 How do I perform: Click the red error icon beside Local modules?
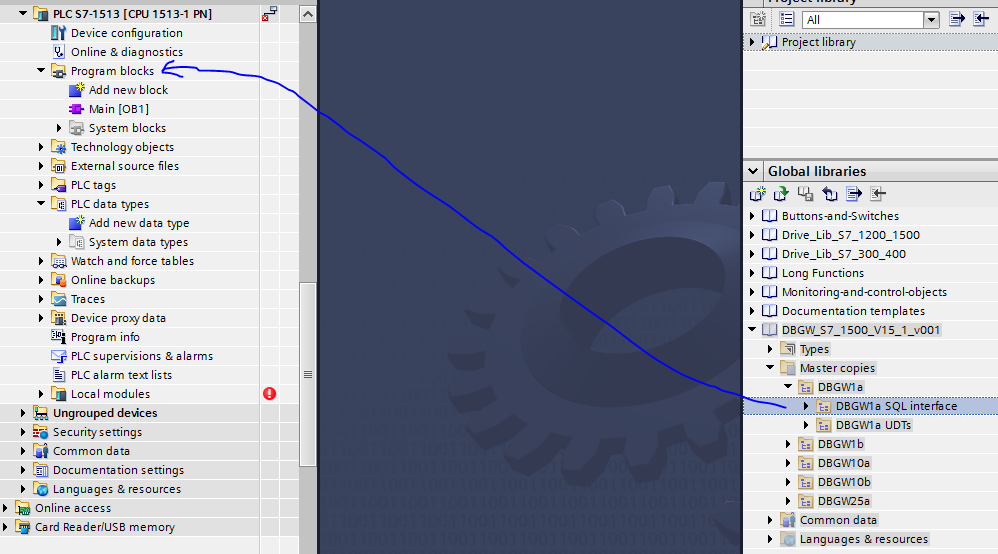click(x=269, y=394)
